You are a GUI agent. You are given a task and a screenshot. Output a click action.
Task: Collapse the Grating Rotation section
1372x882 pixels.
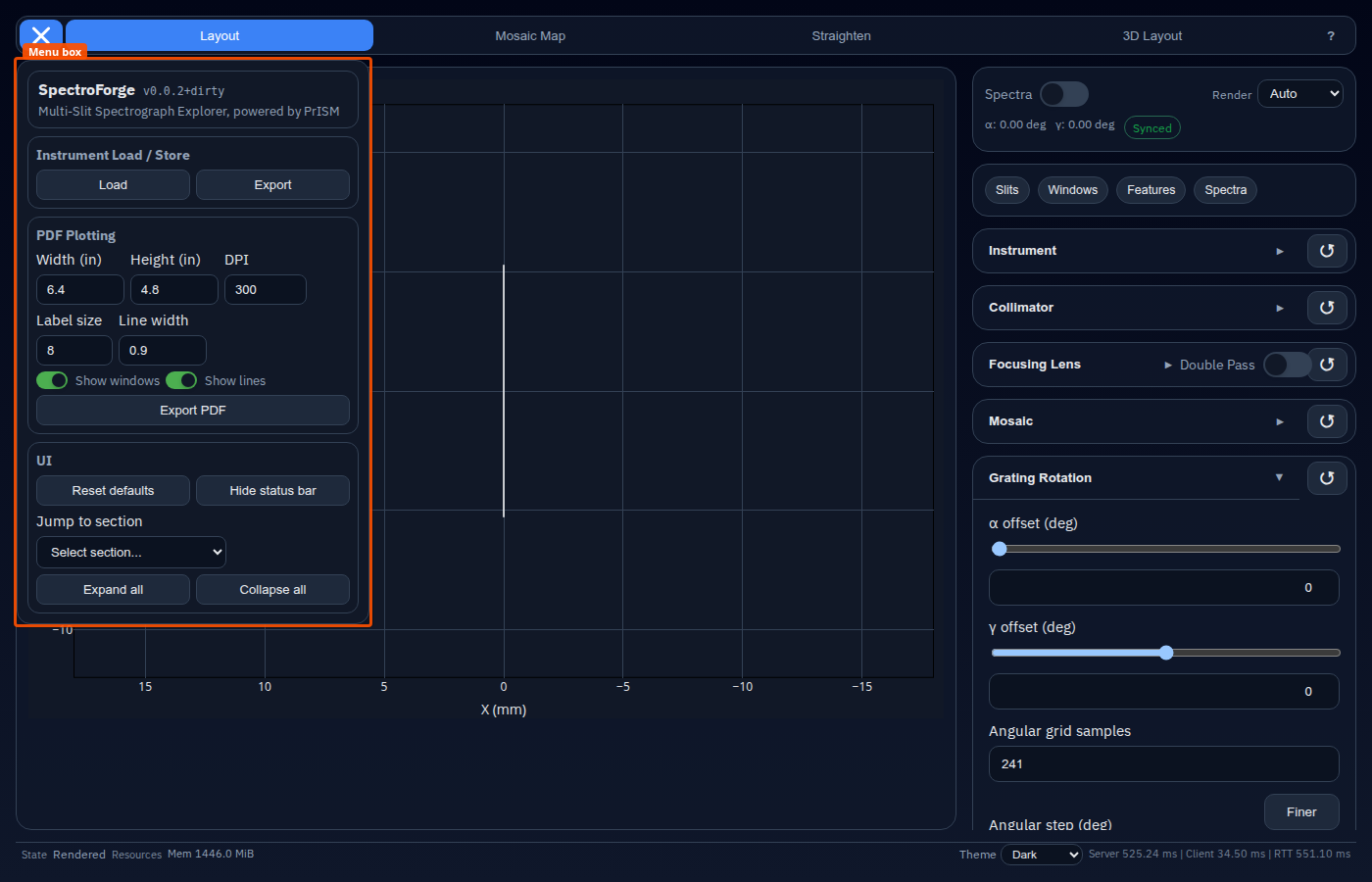pos(1137,478)
